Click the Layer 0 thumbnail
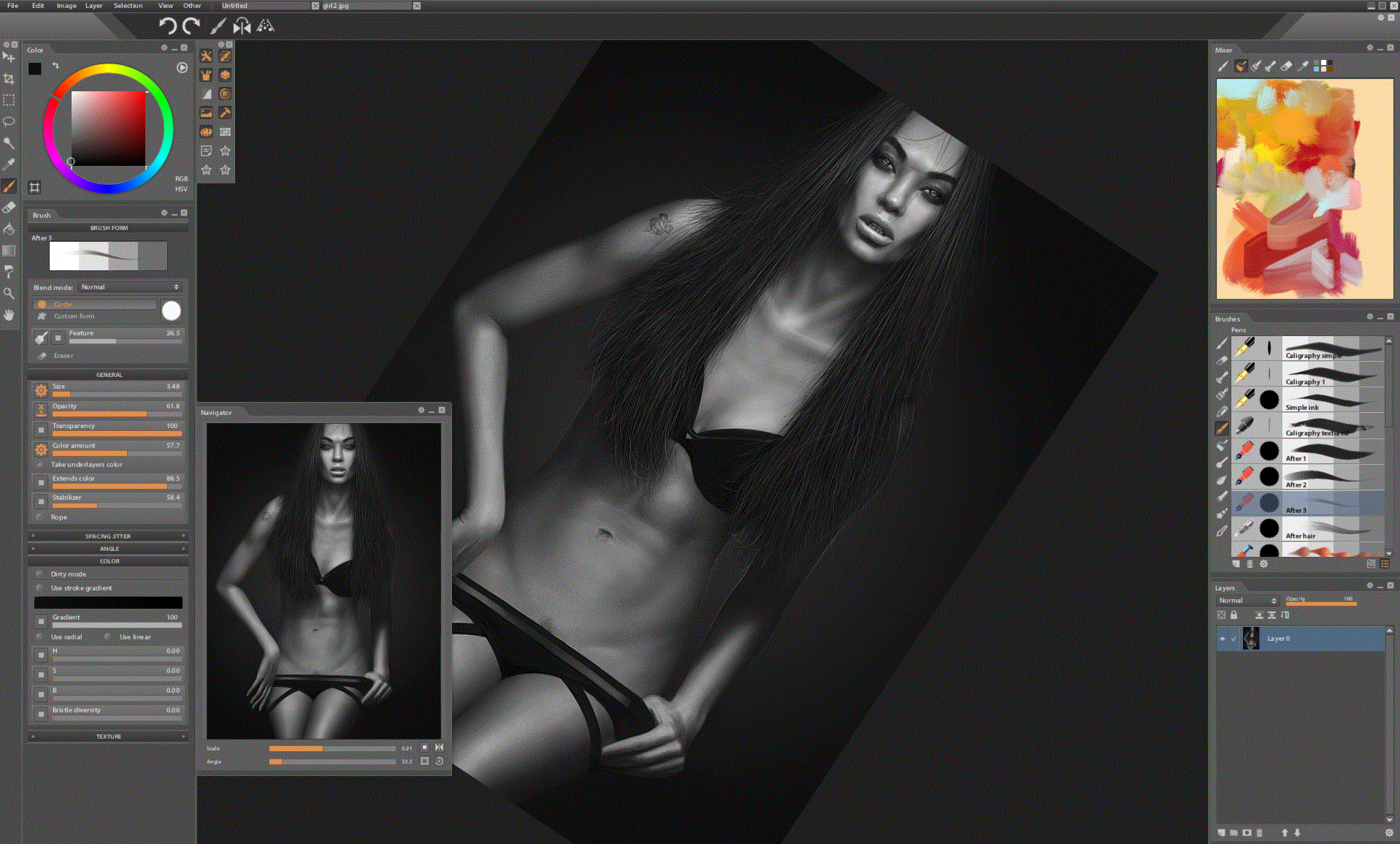 [1251, 639]
